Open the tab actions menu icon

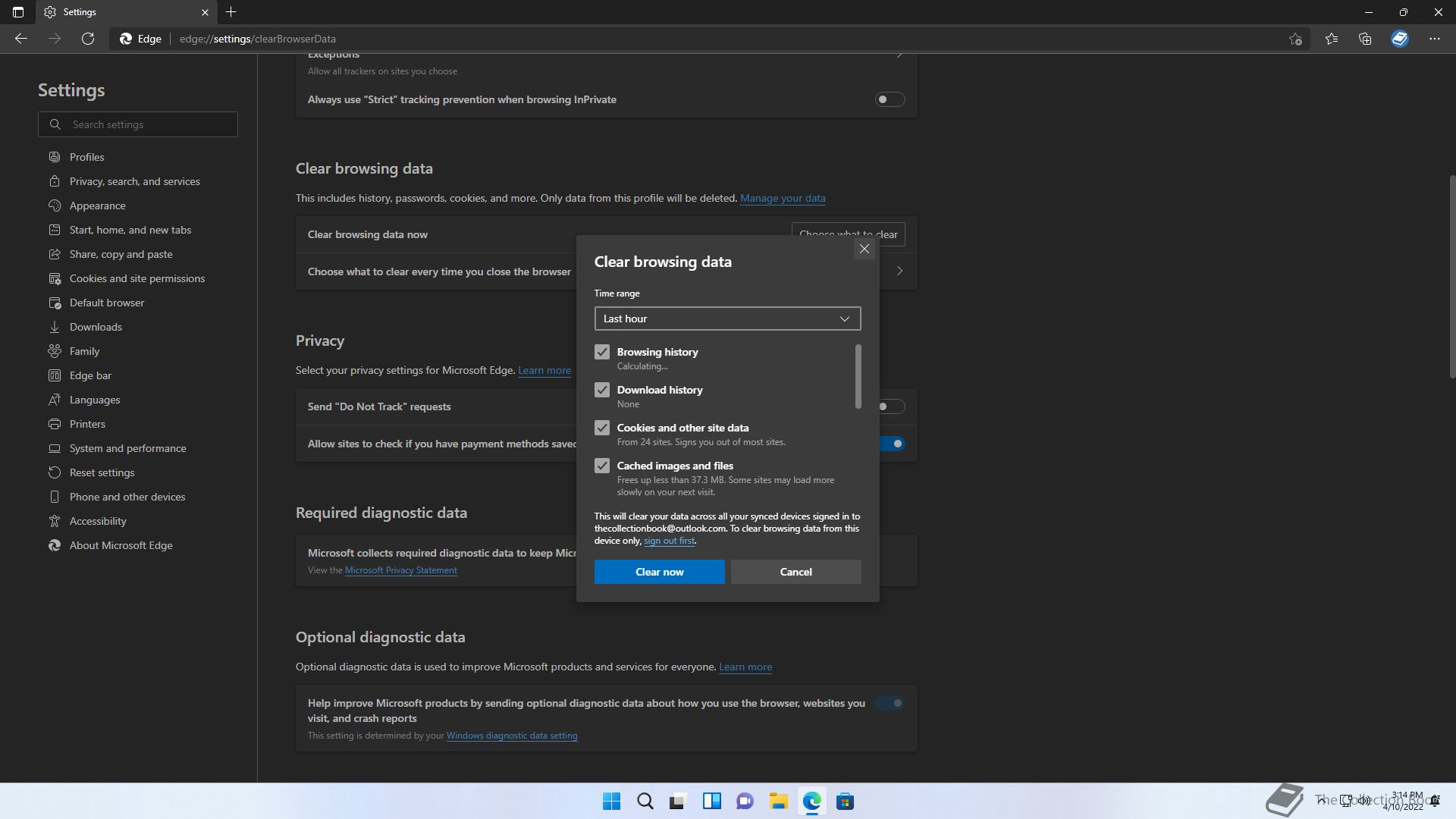(18, 12)
